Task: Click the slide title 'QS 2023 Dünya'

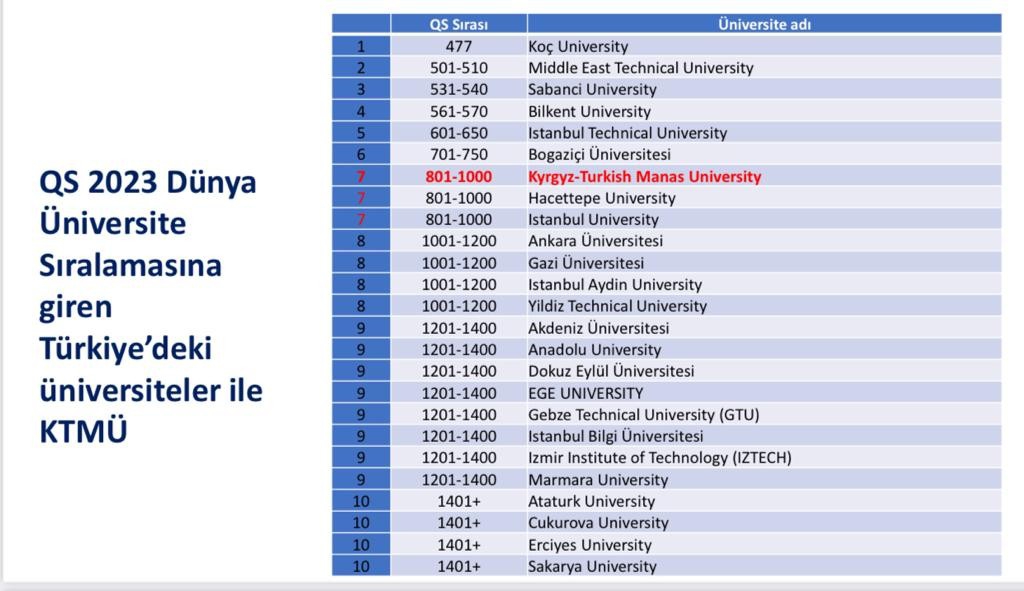Action: pos(148,182)
